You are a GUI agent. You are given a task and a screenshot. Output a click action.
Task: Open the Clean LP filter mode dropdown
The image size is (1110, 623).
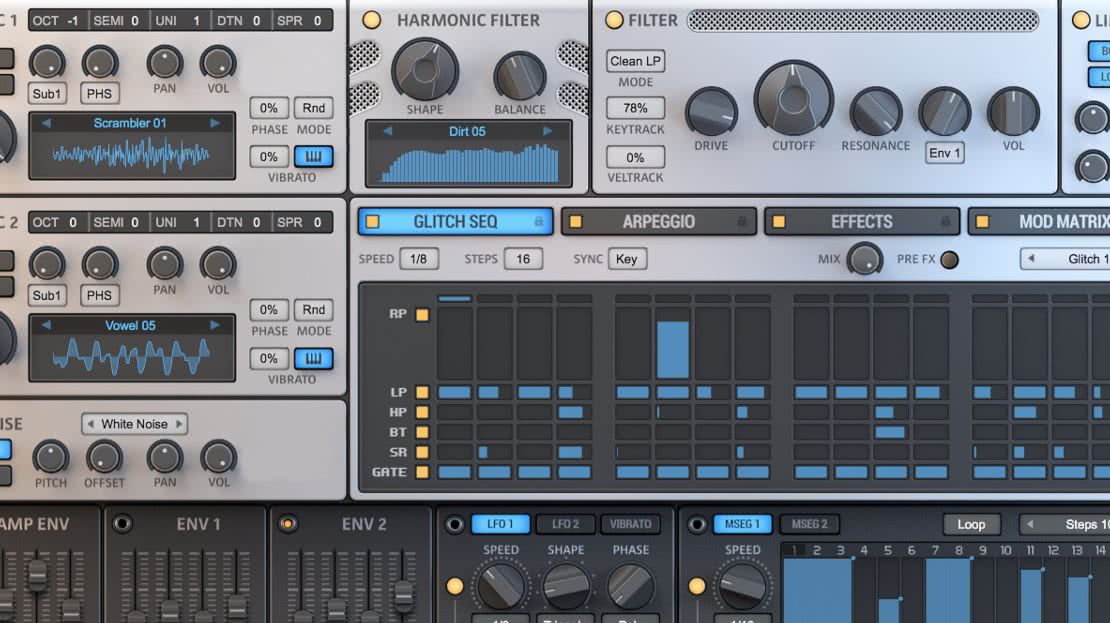tap(635, 61)
